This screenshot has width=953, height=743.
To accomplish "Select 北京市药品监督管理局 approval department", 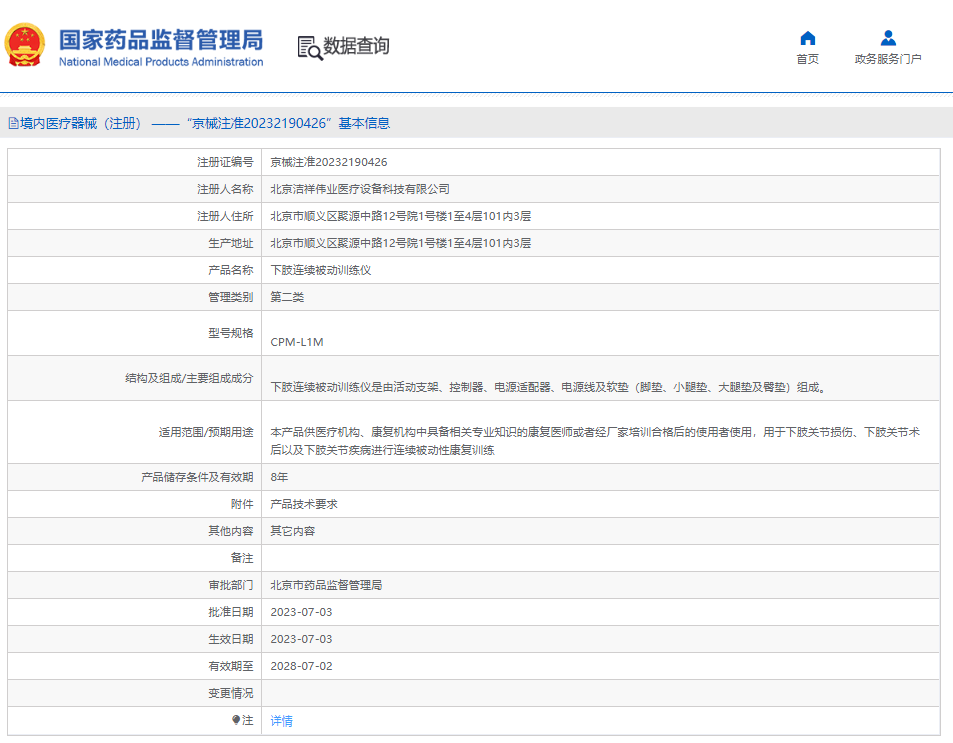I will click(x=326, y=585).
